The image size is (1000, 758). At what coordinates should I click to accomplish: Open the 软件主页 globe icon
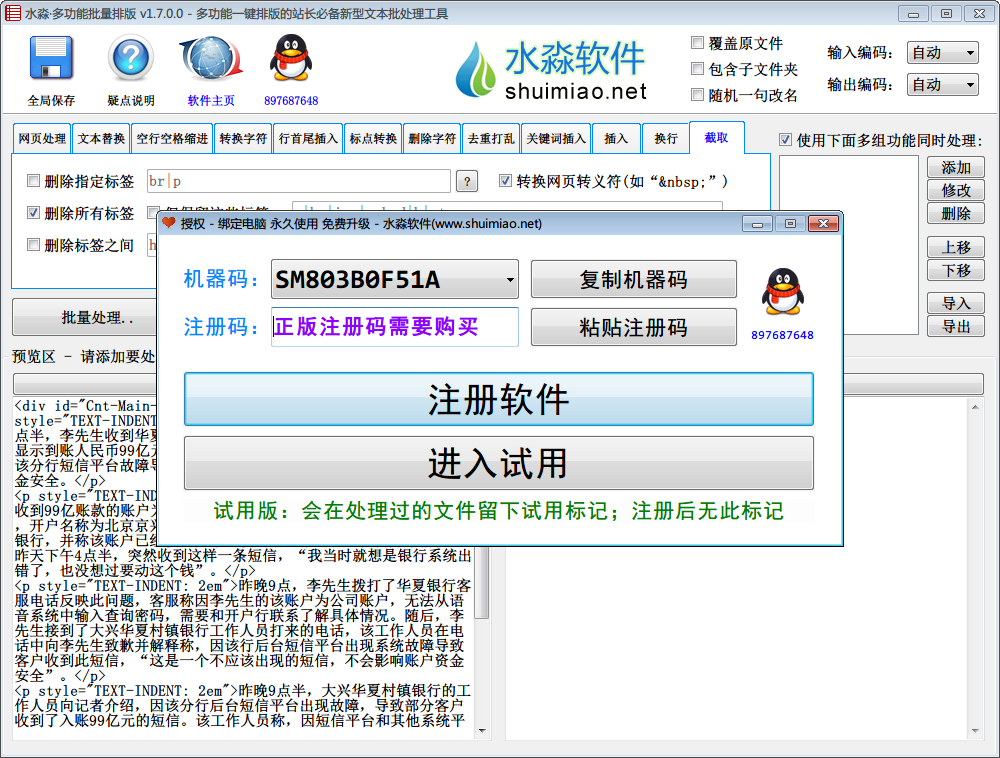point(211,57)
